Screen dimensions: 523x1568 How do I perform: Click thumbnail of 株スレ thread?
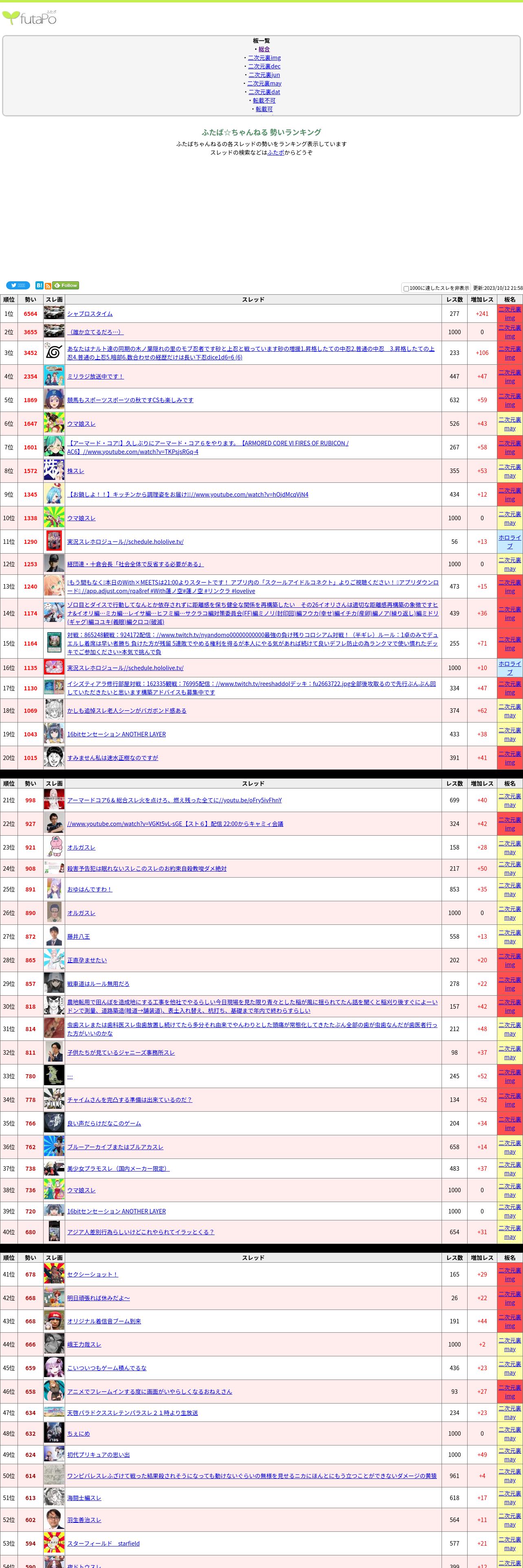[x=54, y=471]
